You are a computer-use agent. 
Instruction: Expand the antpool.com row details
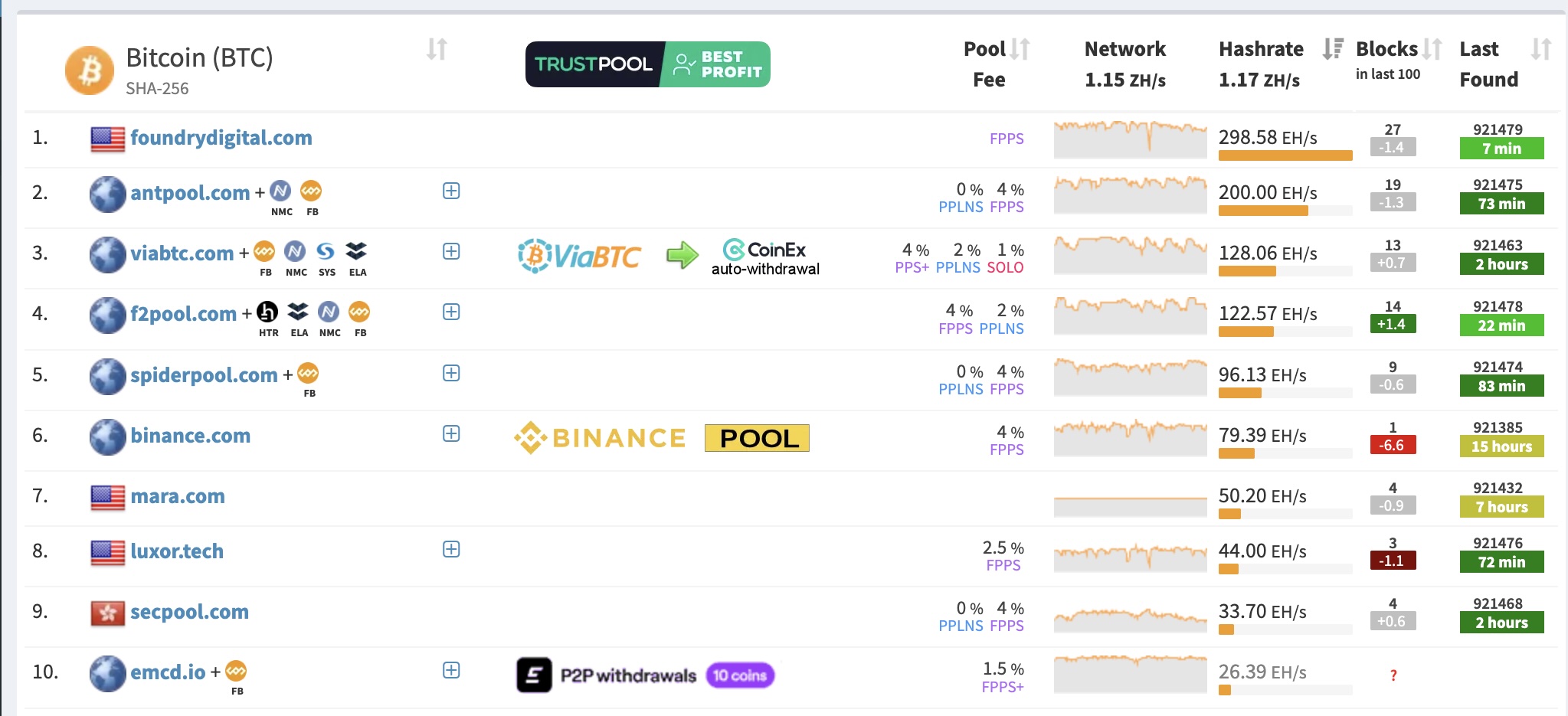(x=451, y=191)
